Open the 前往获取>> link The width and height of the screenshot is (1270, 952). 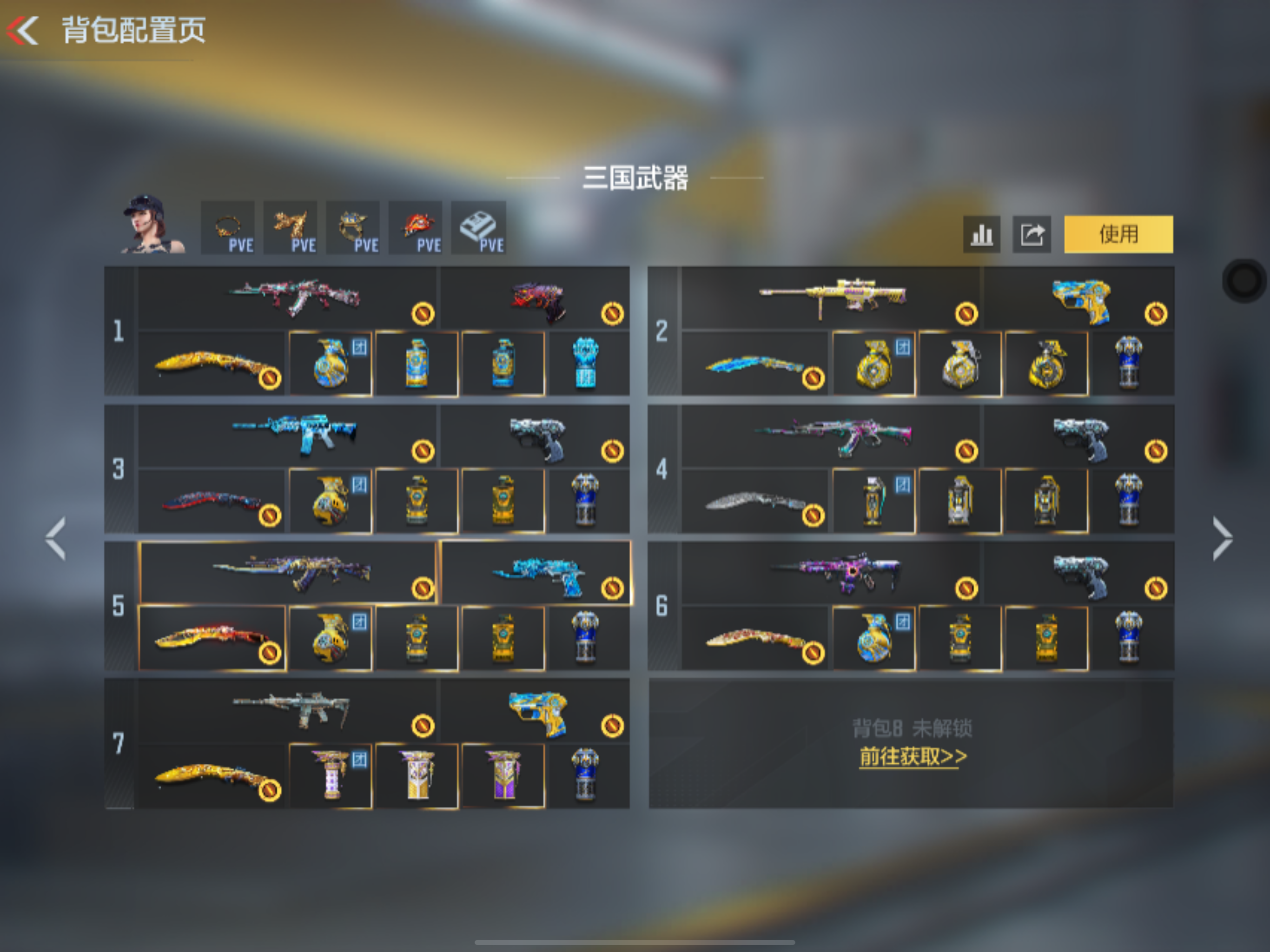click(913, 757)
